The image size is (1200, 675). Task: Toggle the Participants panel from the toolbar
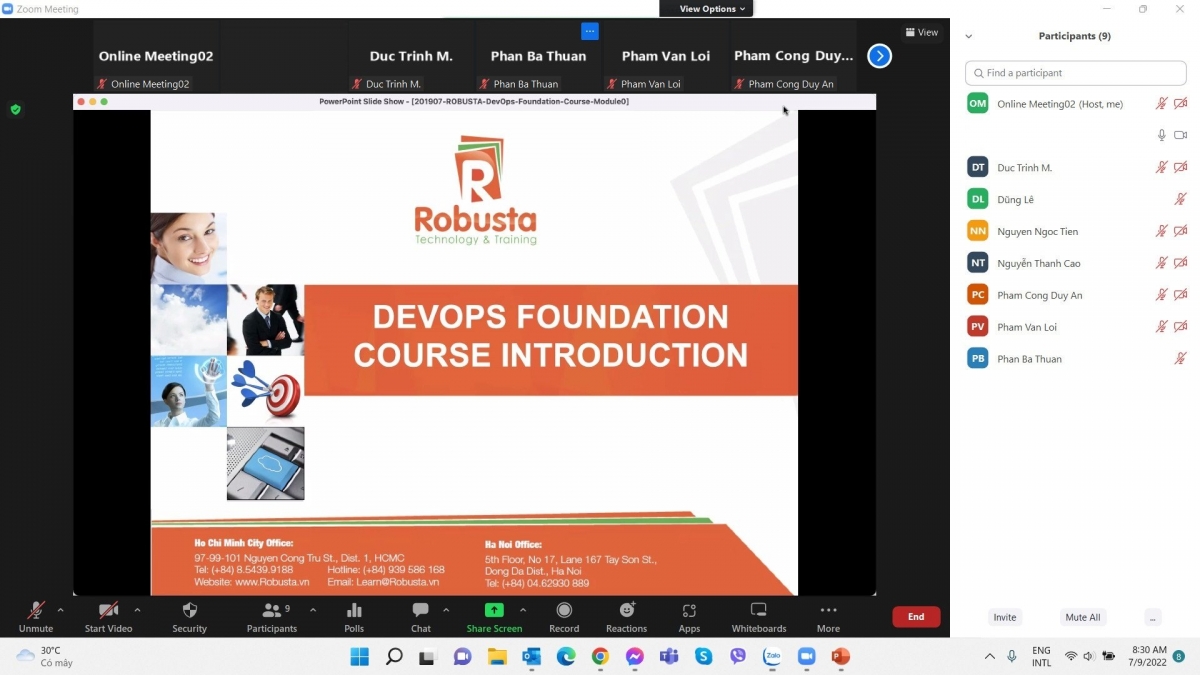[271, 617]
